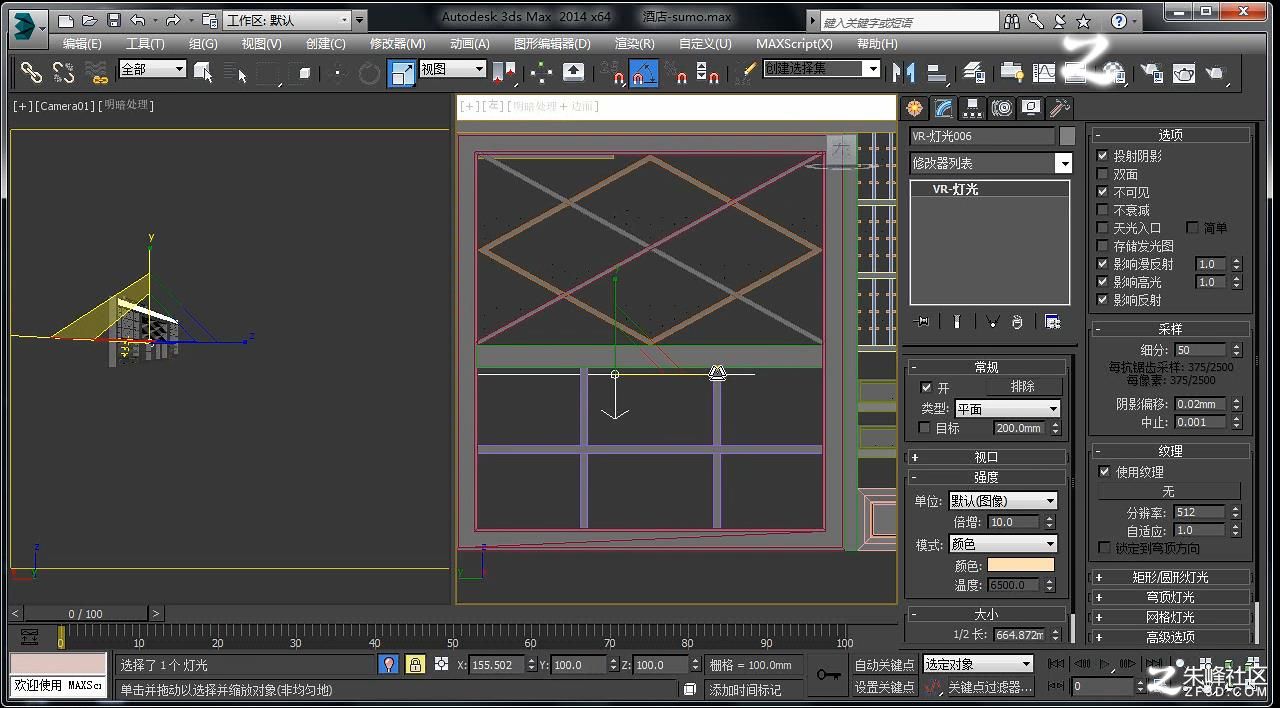
Task: Activate the Select Object arrow tool
Action: tap(204, 72)
